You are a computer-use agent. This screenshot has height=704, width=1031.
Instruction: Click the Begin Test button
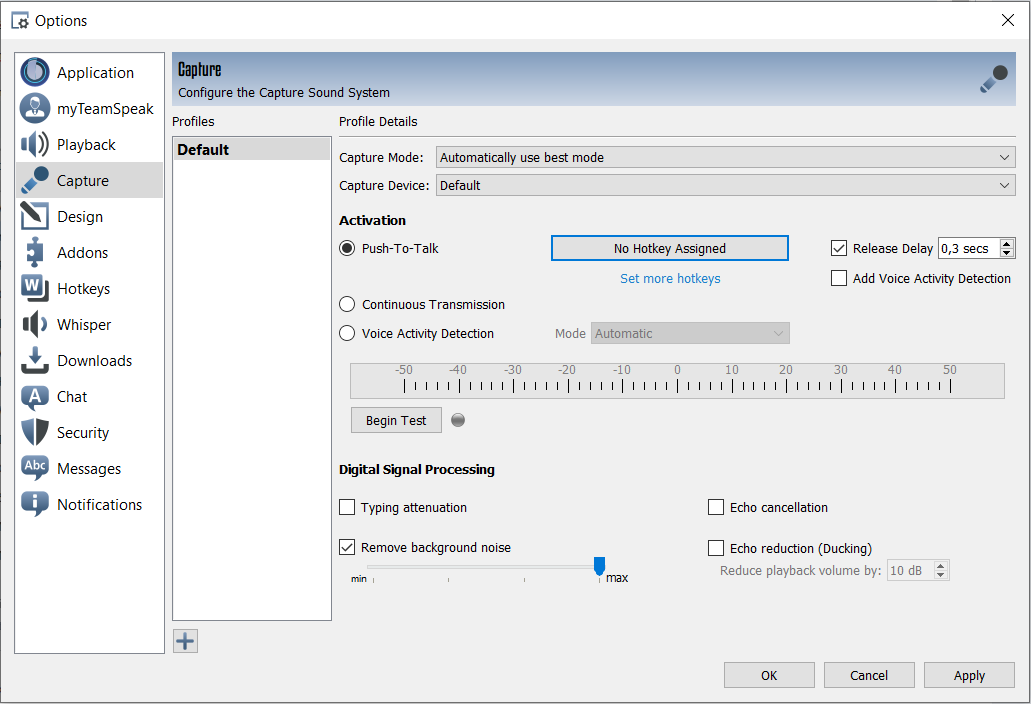396,420
